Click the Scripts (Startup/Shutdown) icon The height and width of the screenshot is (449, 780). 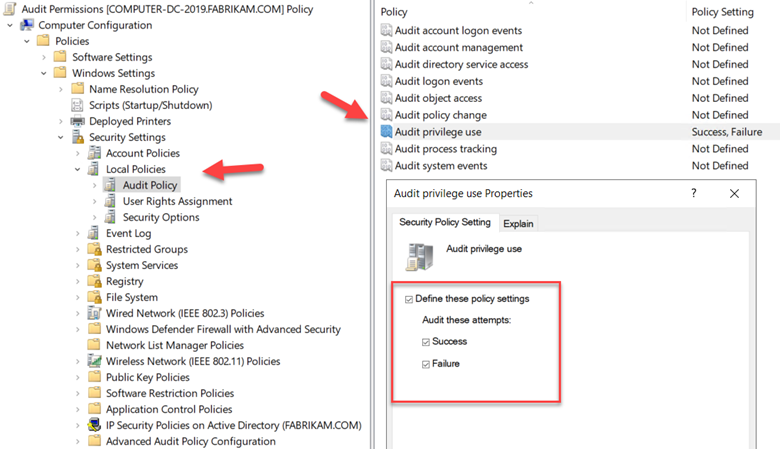coord(77,105)
